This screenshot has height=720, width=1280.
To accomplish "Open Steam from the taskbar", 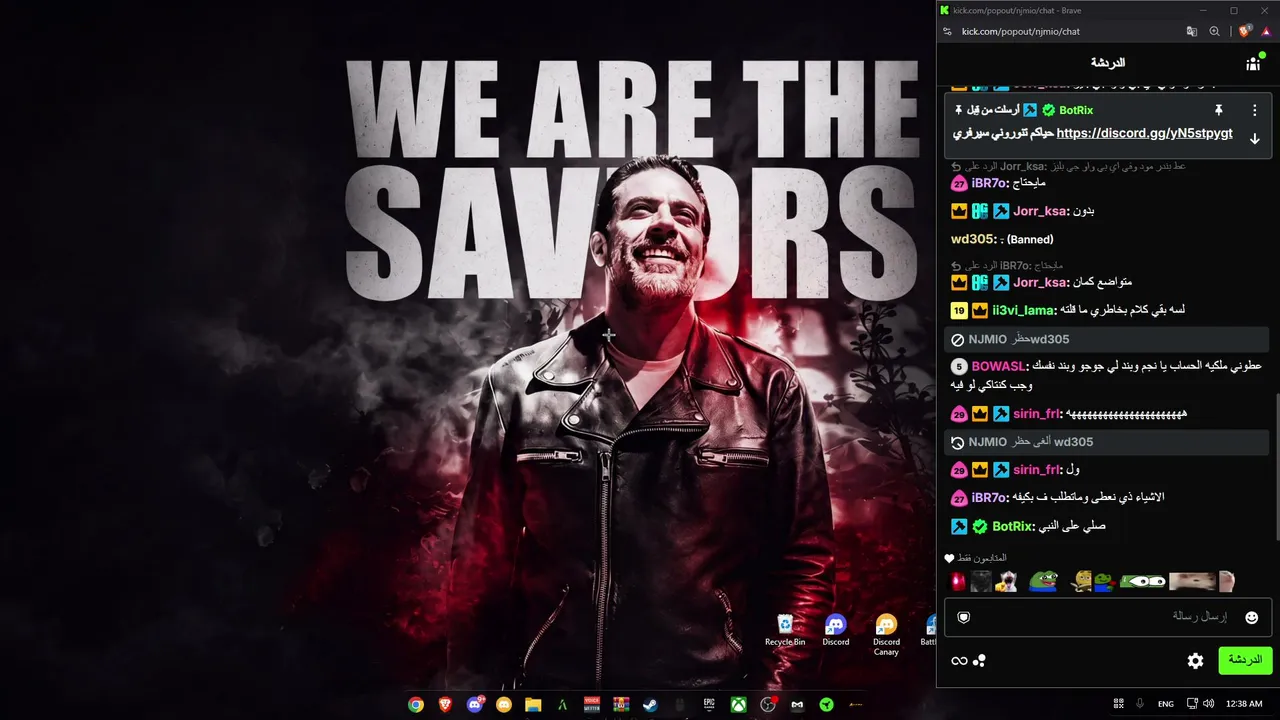I will (x=650, y=704).
